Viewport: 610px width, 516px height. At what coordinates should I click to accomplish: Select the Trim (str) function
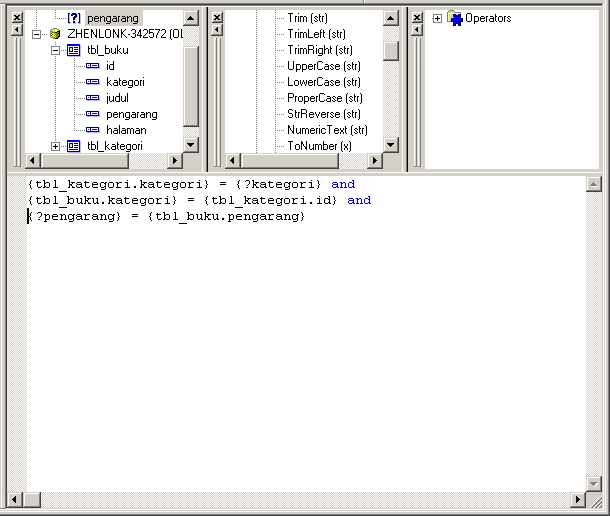coord(307,18)
